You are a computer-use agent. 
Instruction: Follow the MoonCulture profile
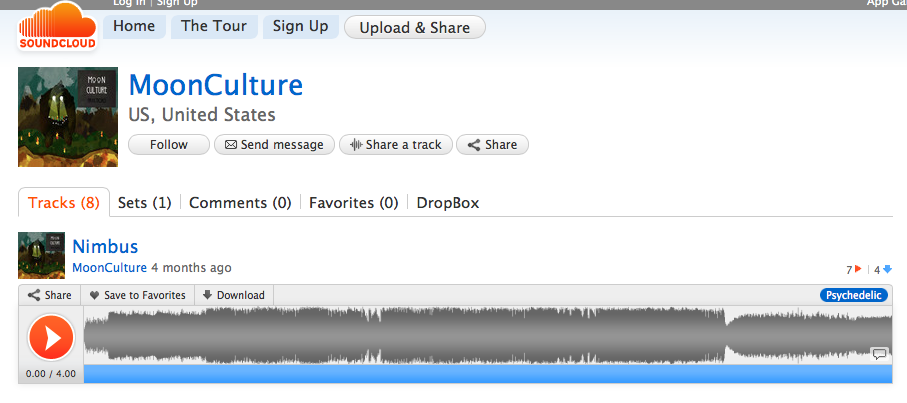pyautogui.click(x=169, y=145)
